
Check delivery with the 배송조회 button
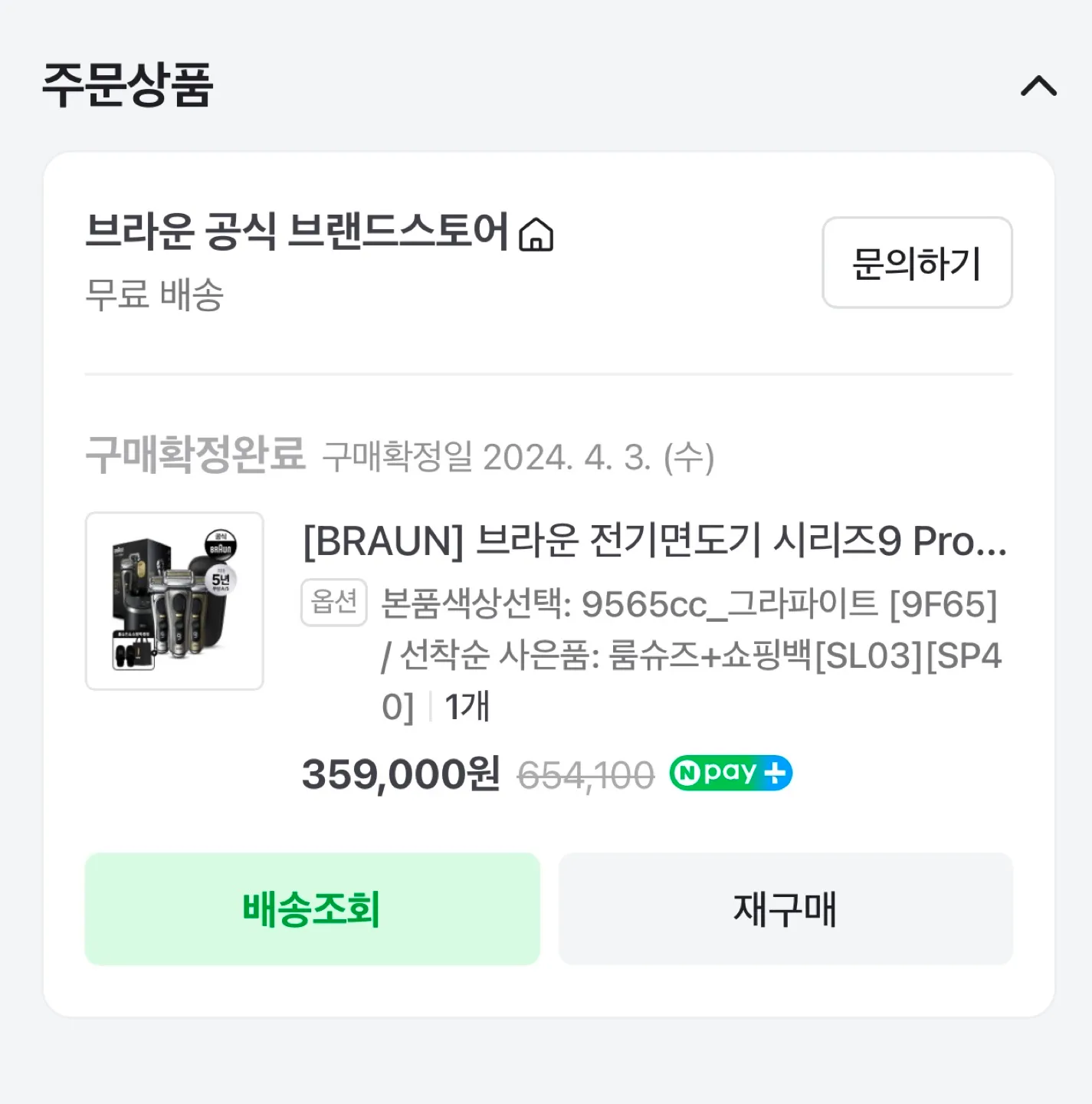coord(312,909)
